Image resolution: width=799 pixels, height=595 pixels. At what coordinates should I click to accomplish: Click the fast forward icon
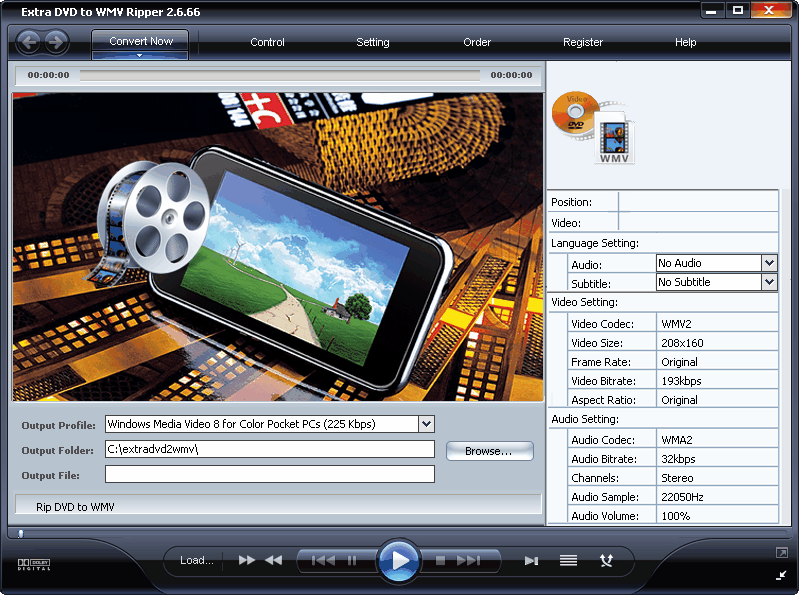[x=247, y=561]
